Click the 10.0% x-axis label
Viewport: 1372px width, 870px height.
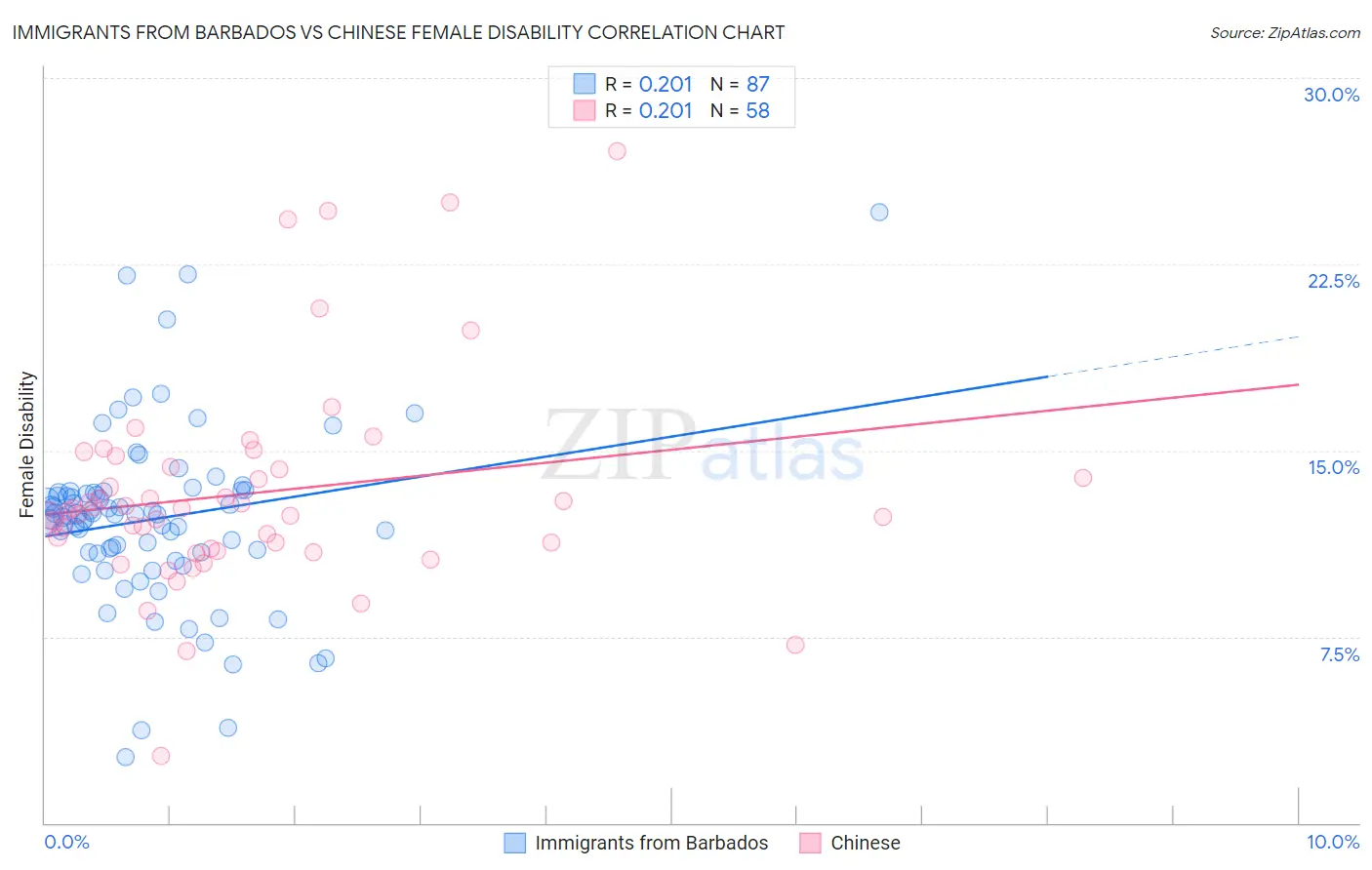pyautogui.click(x=1333, y=842)
